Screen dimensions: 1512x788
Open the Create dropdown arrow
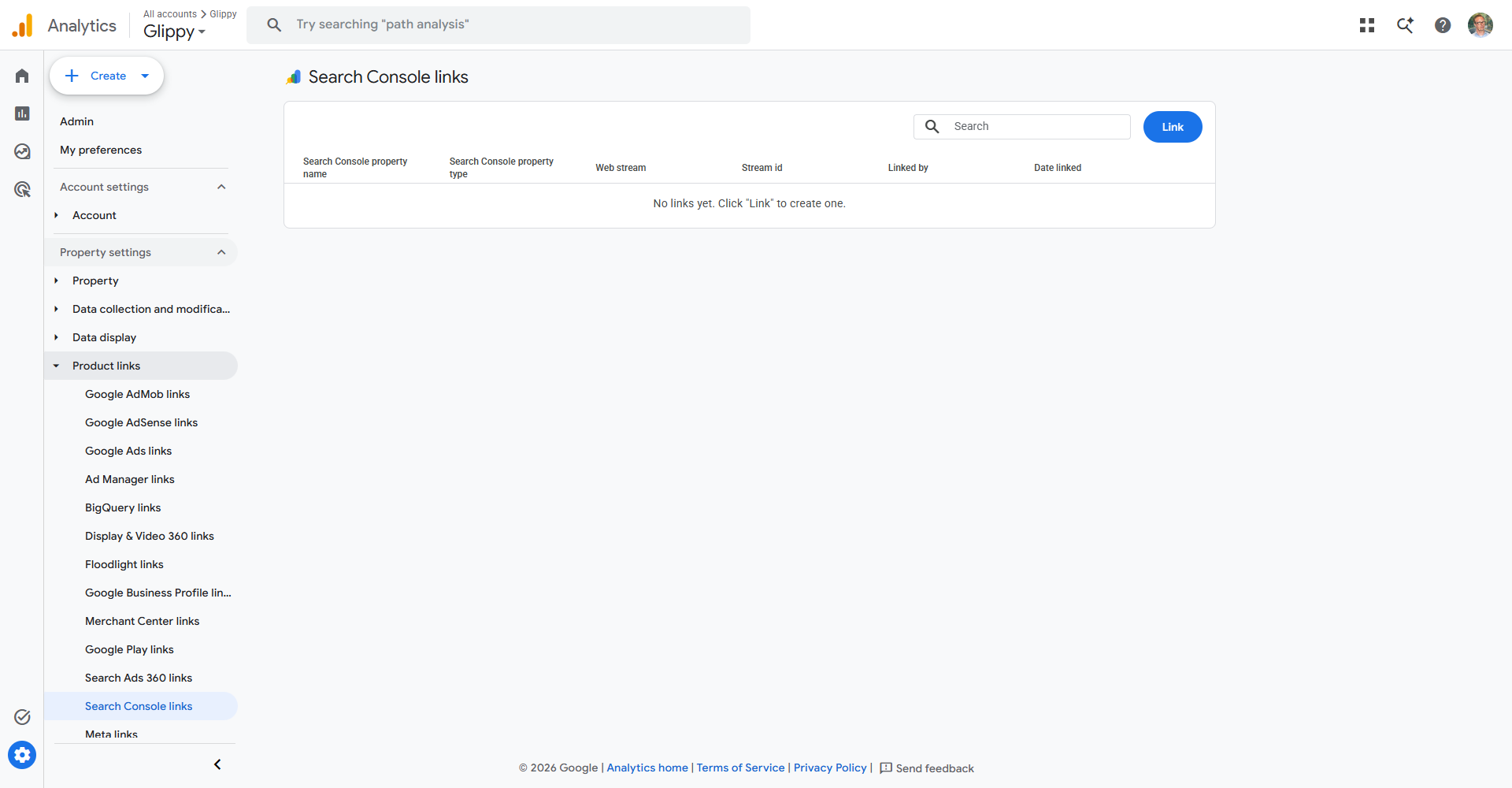pos(145,76)
